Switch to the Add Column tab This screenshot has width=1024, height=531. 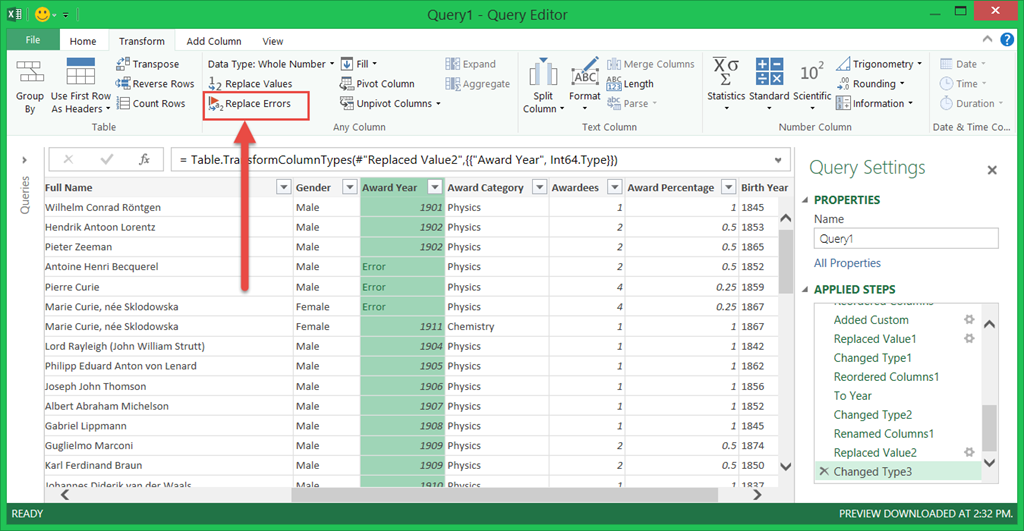tap(214, 41)
